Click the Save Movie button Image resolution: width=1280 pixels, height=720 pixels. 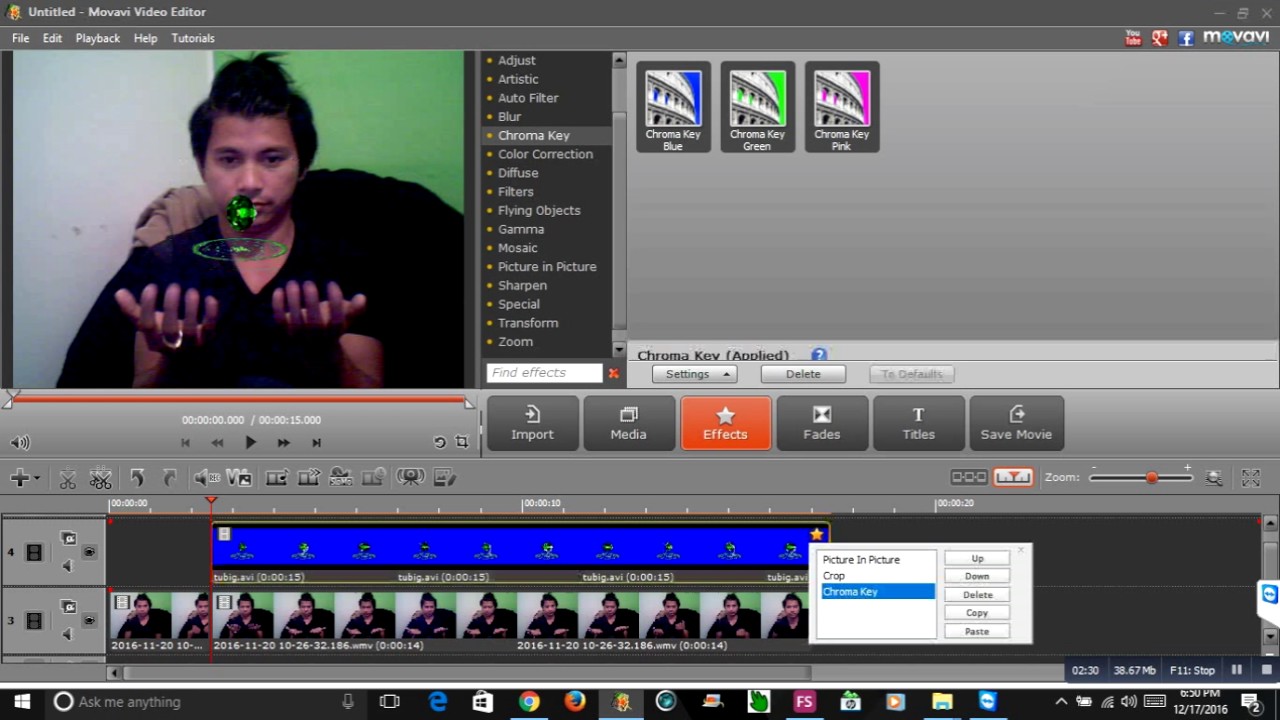pos(1016,423)
